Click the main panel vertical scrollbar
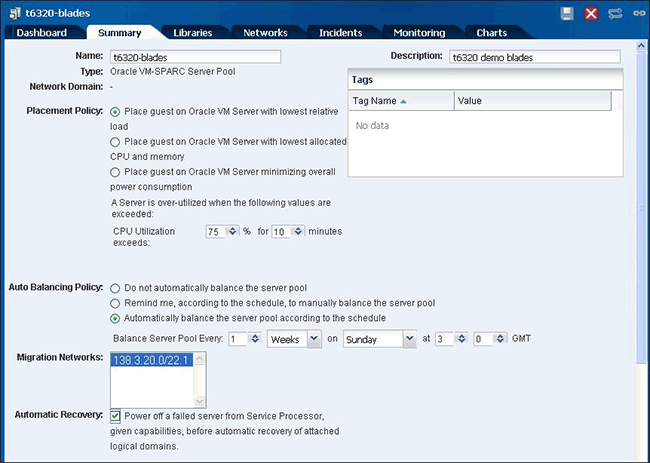 pos(641,207)
